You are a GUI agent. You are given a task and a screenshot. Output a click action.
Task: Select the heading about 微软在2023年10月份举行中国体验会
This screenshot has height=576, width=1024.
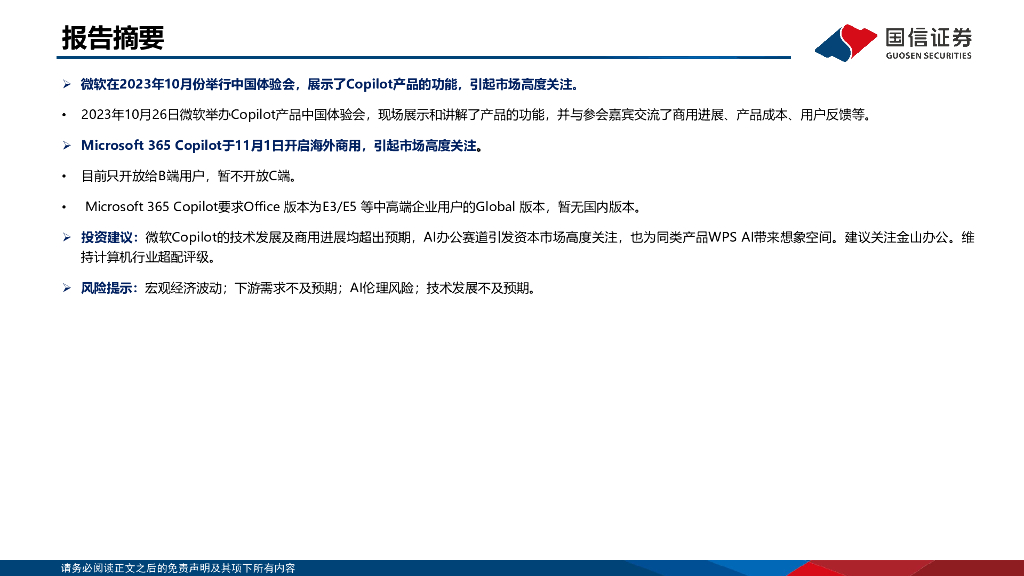pos(330,84)
